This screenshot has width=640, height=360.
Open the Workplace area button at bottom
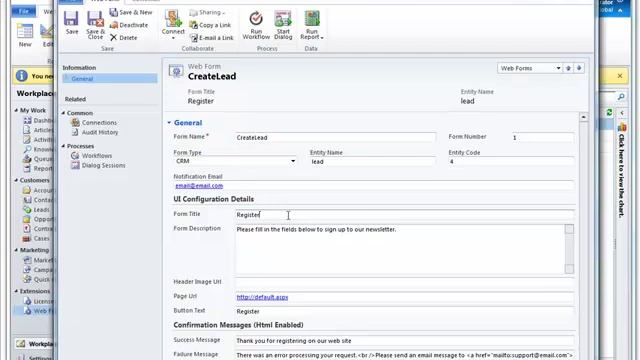(x=34, y=344)
